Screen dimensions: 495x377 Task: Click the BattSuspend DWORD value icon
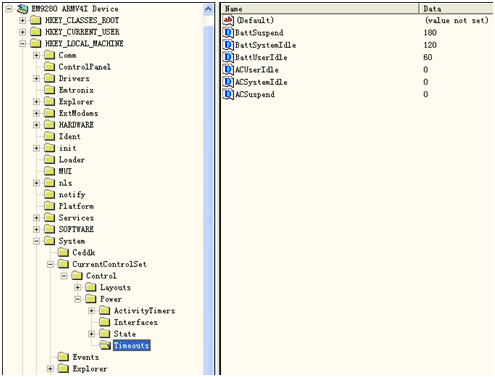pos(228,32)
